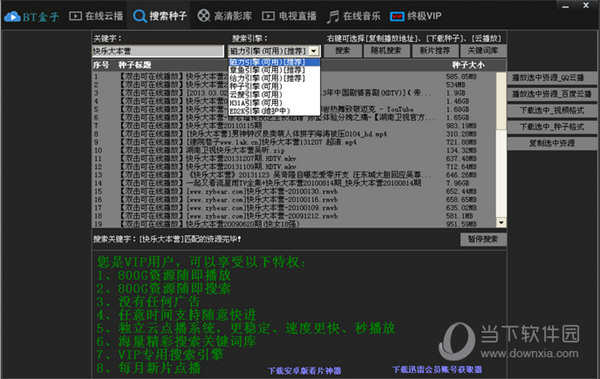This screenshot has height=379, width=600.
Task: Open the 在线云播 tab
Action: 96,16
